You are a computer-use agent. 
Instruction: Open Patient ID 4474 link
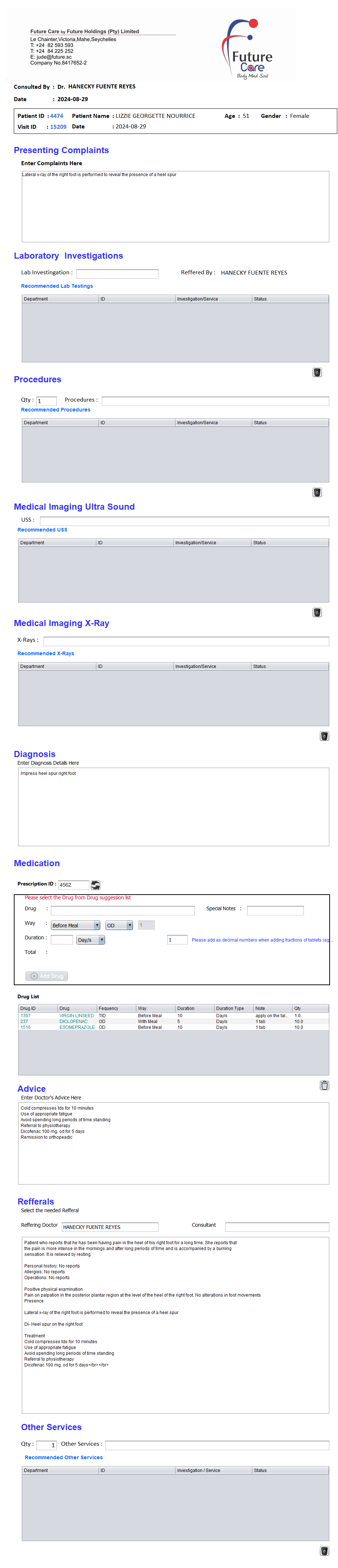coord(57,116)
